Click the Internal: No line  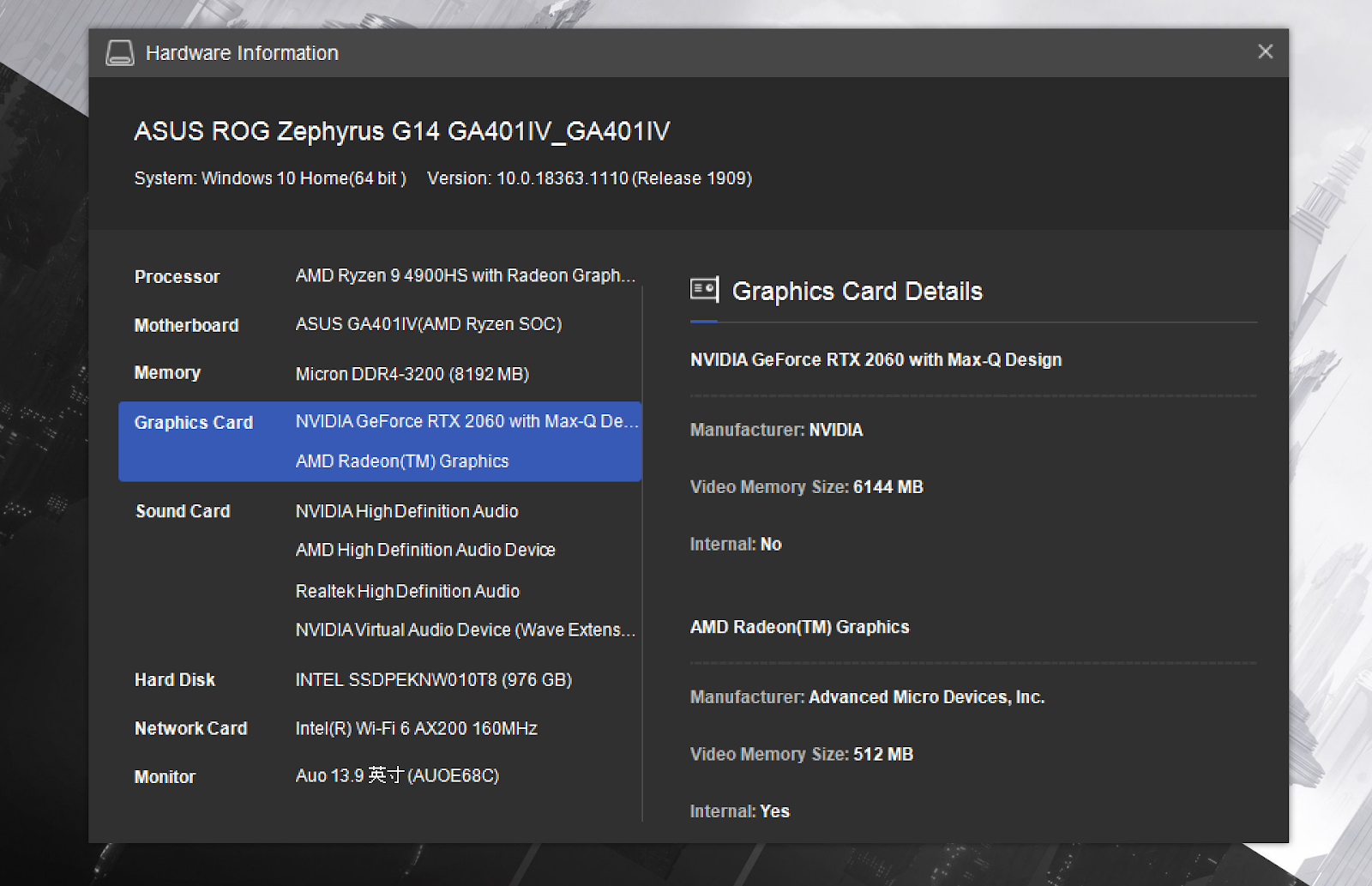click(736, 544)
